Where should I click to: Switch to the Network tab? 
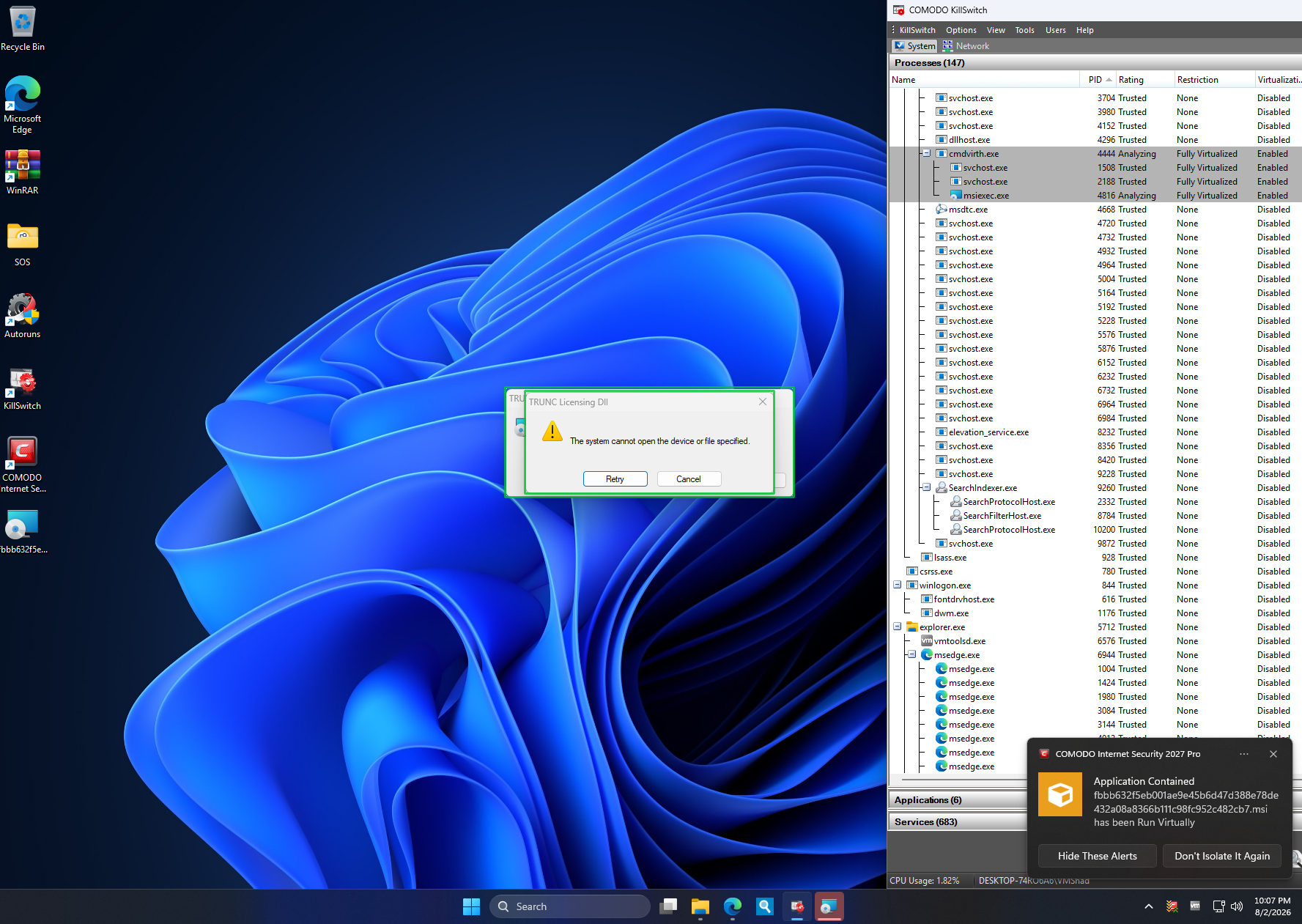pyautogui.click(x=966, y=46)
